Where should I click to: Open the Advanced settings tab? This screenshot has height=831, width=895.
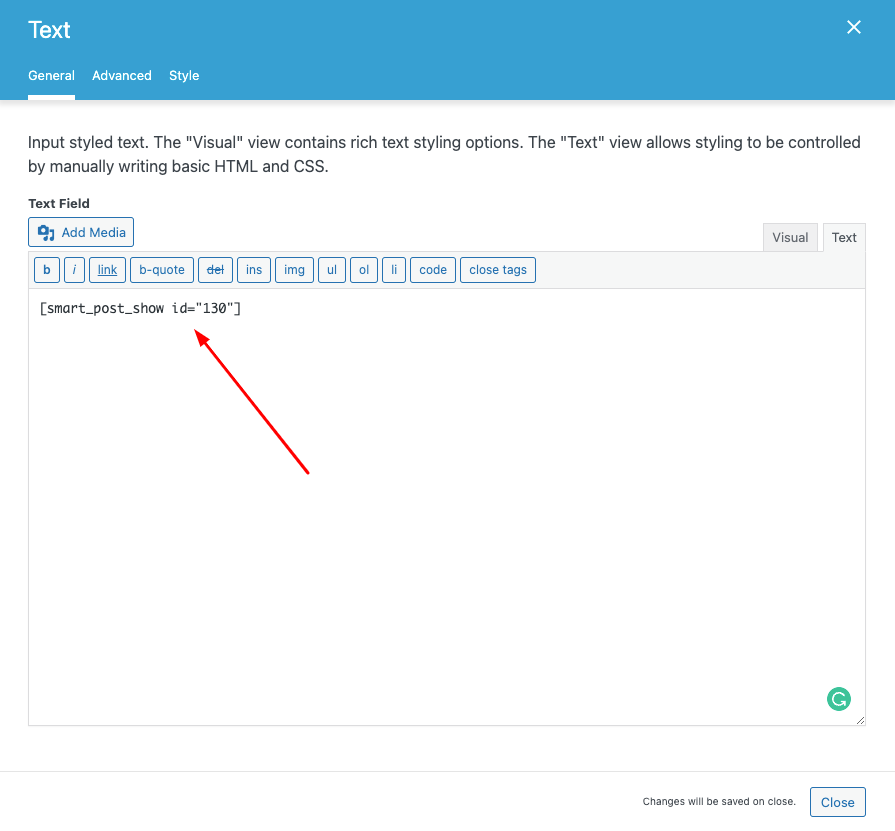[122, 75]
